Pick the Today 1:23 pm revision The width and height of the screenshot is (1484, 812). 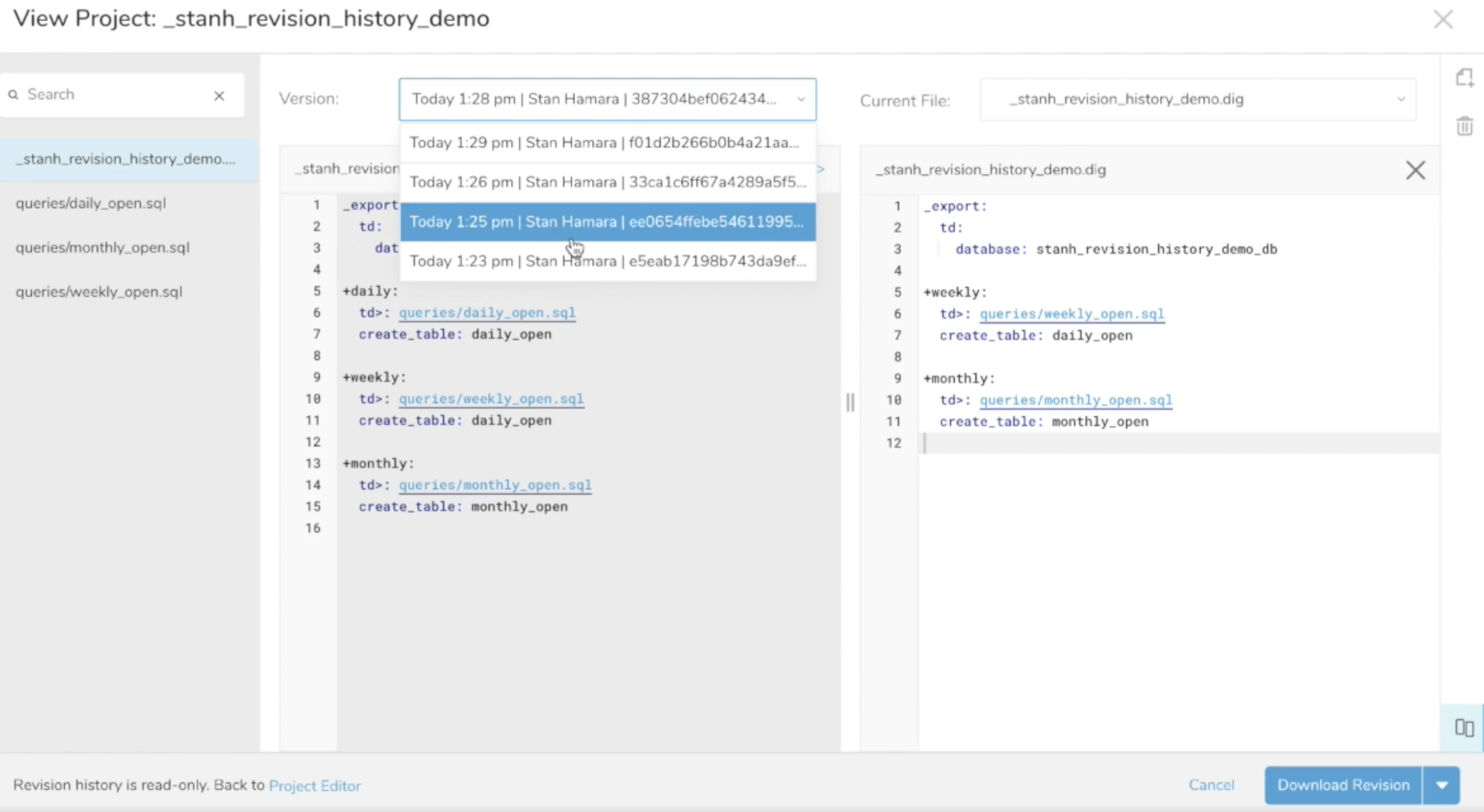point(607,261)
